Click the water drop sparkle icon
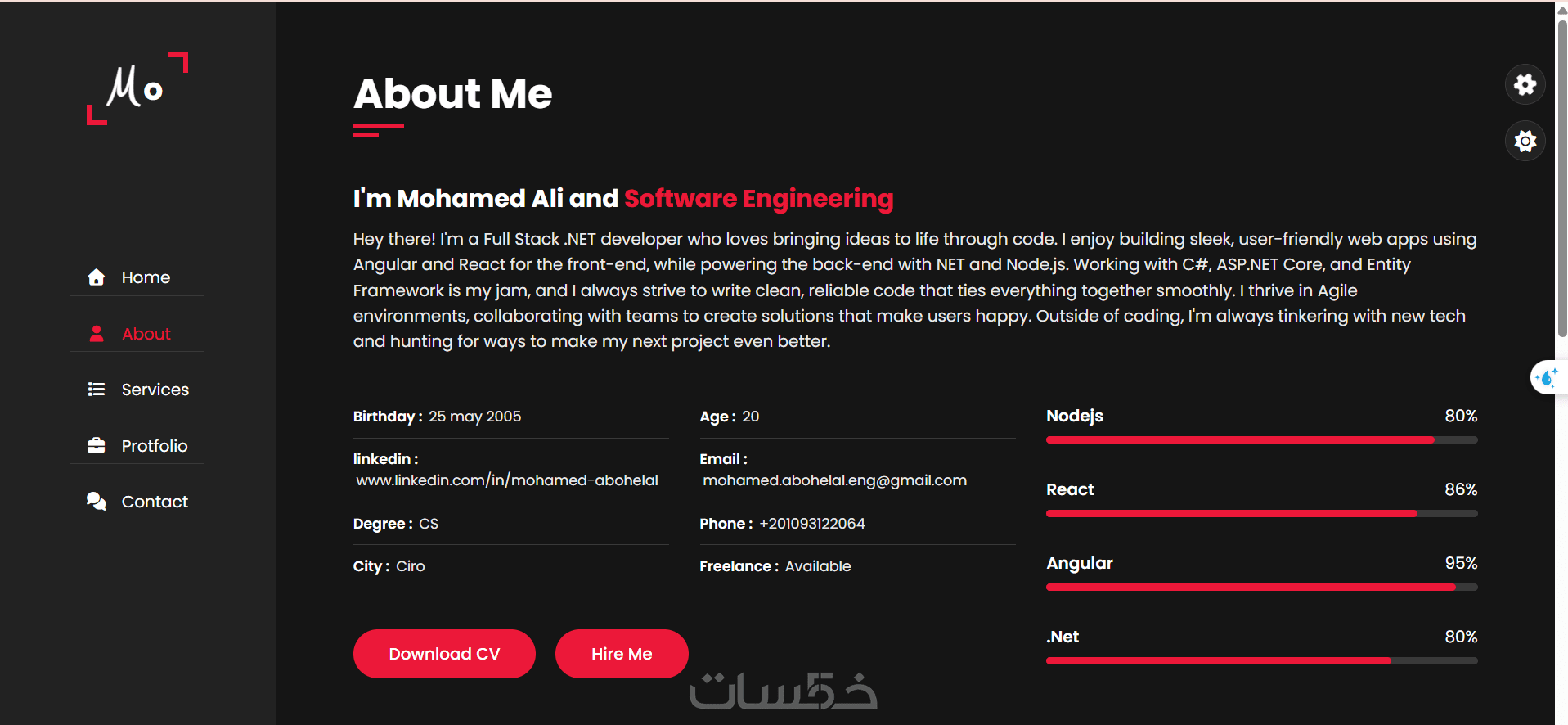1568x725 pixels. (1546, 377)
